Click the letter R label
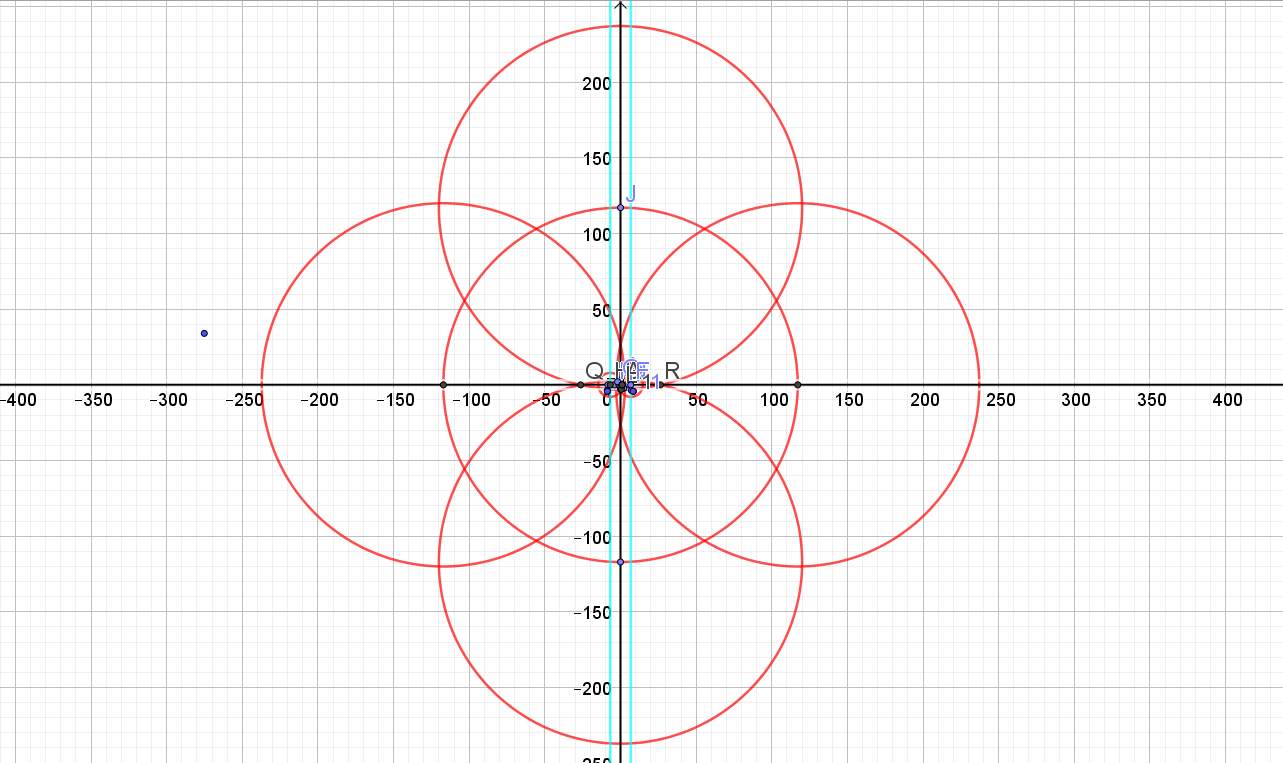The image size is (1283, 763). [x=672, y=371]
